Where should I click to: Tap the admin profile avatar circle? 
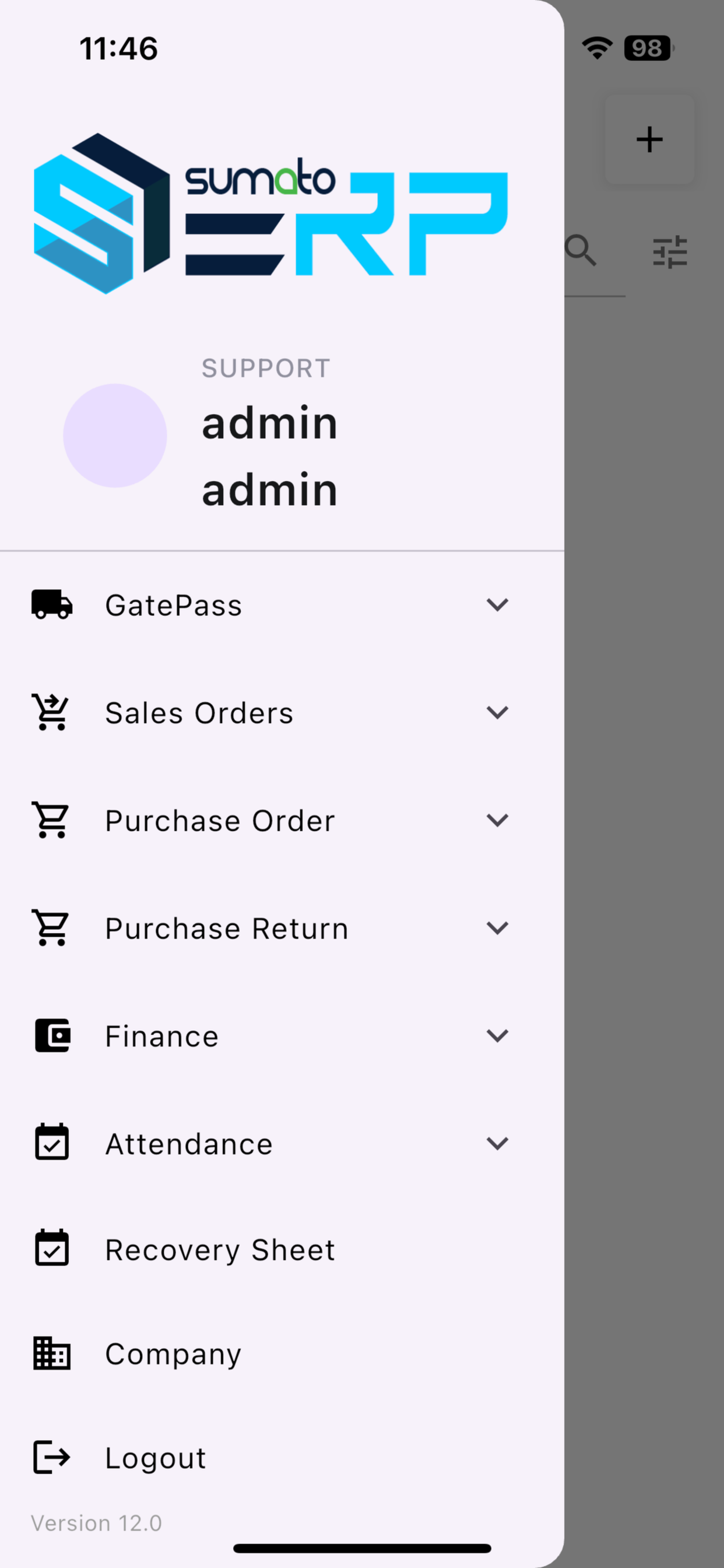pyautogui.click(x=115, y=435)
